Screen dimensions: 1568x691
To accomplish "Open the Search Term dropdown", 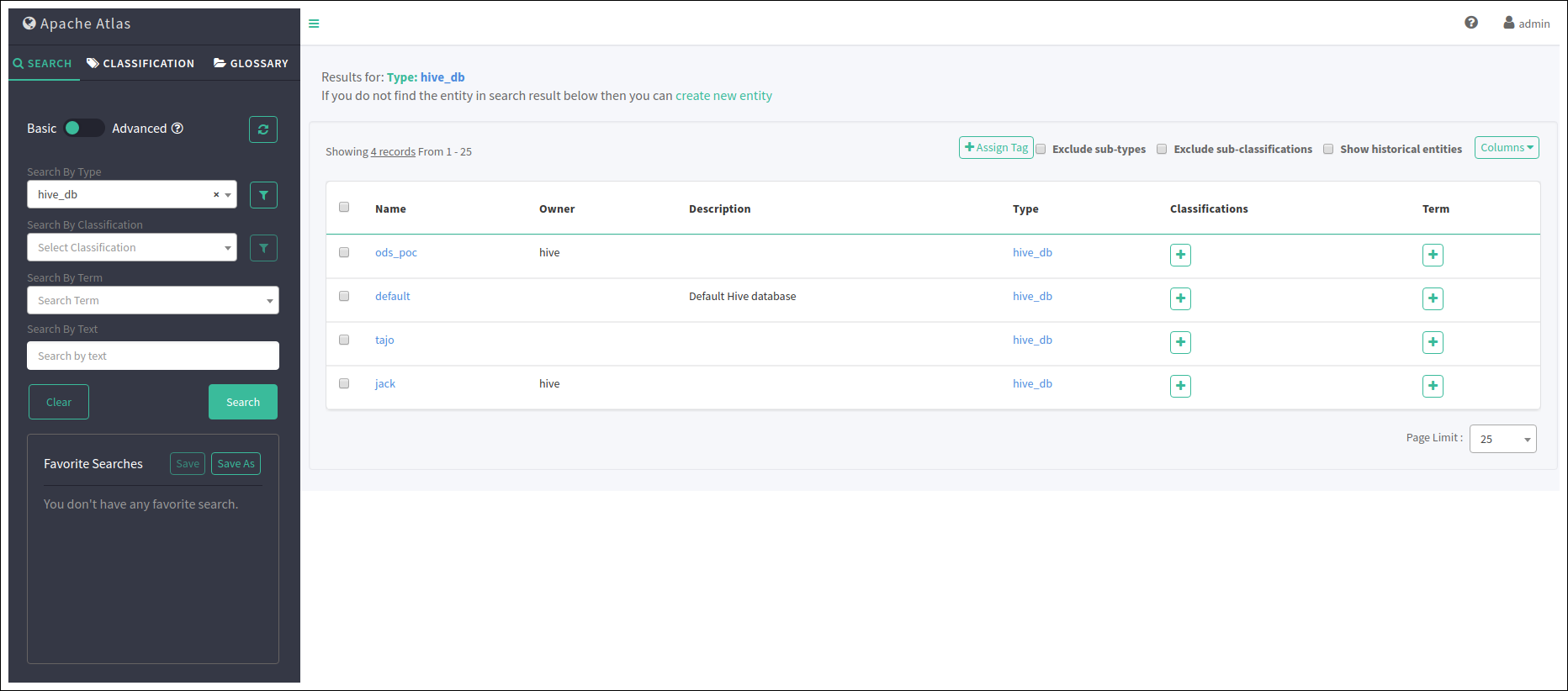I will (x=153, y=300).
